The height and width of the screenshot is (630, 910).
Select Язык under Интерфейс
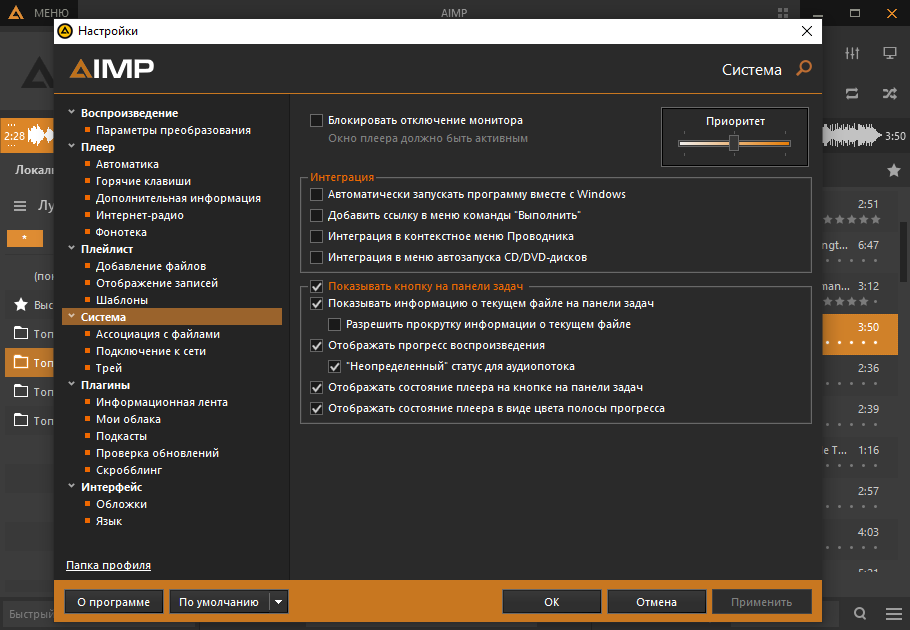(109, 522)
